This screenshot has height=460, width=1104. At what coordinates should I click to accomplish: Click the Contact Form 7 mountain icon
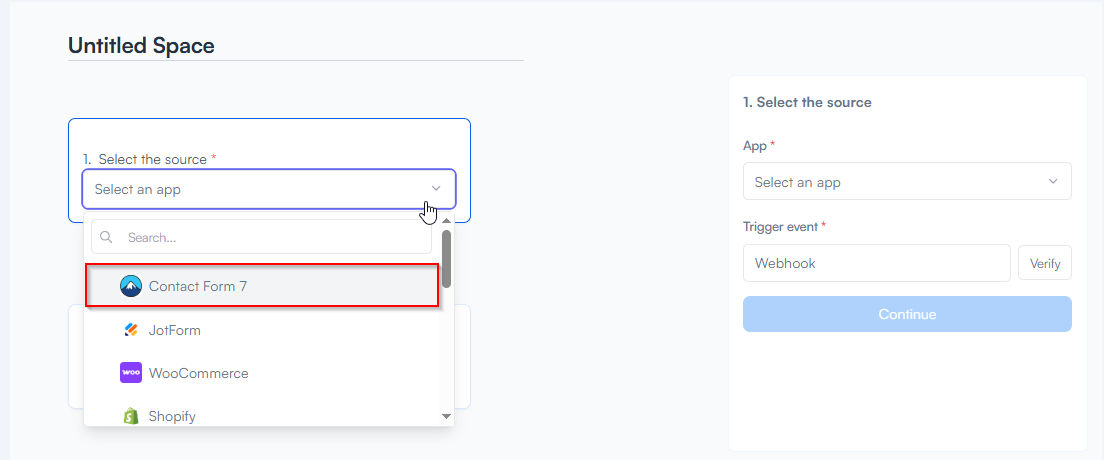[x=131, y=286]
